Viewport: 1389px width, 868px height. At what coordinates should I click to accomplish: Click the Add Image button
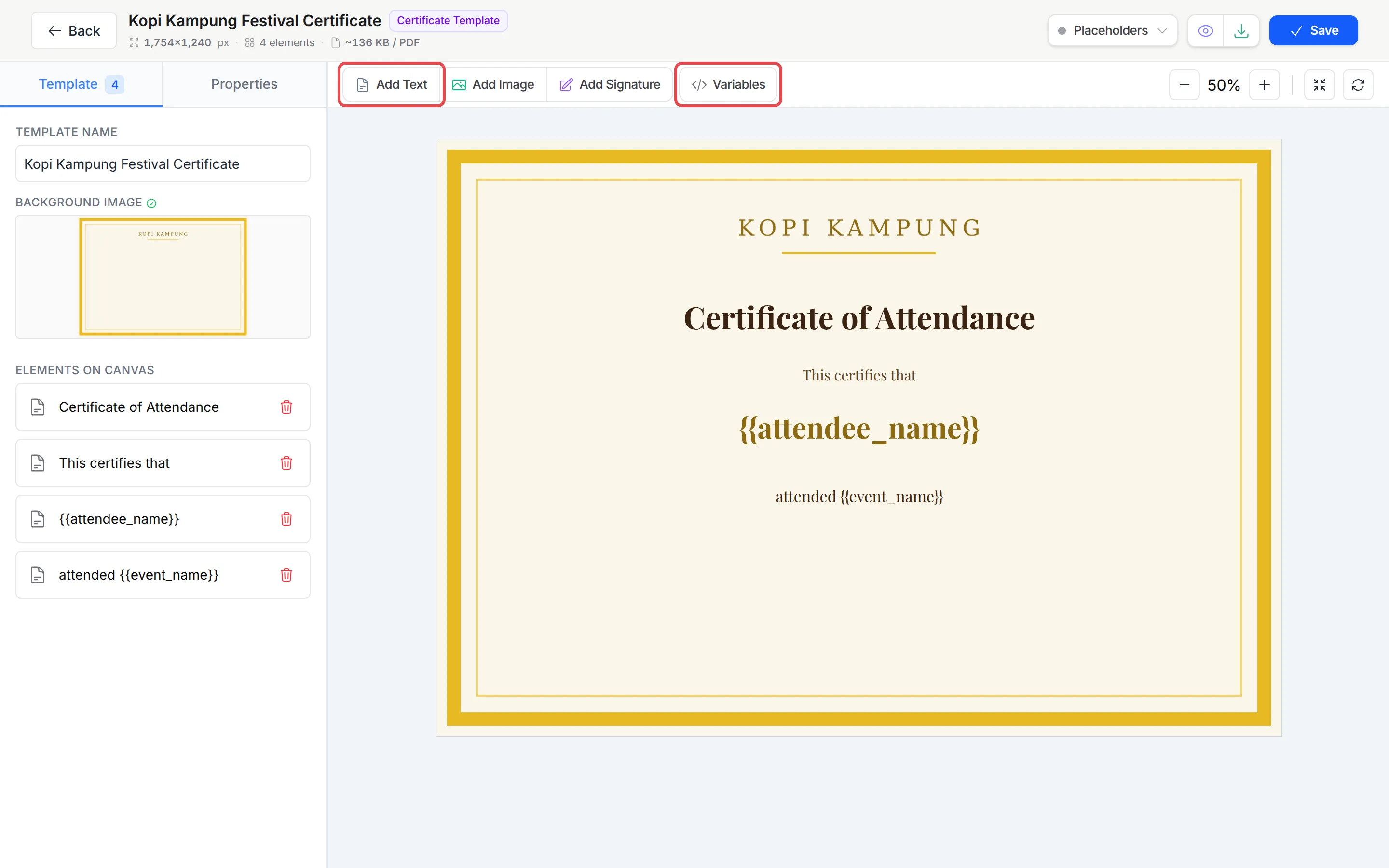click(x=493, y=84)
